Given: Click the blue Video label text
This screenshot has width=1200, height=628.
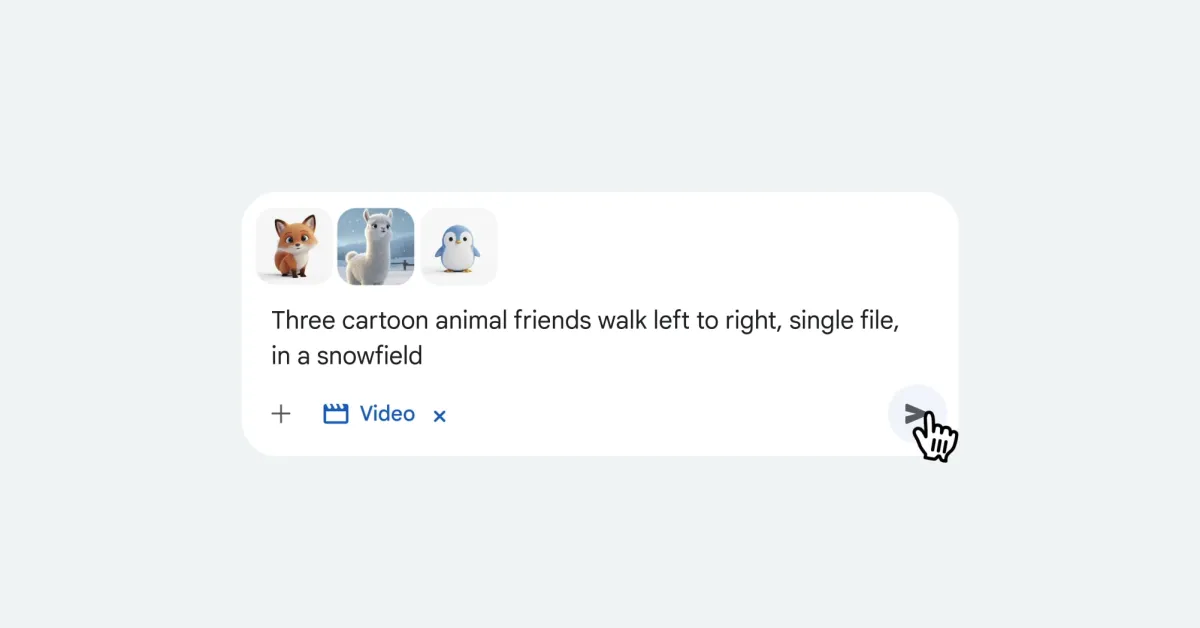Looking at the screenshot, I should (x=387, y=414).
